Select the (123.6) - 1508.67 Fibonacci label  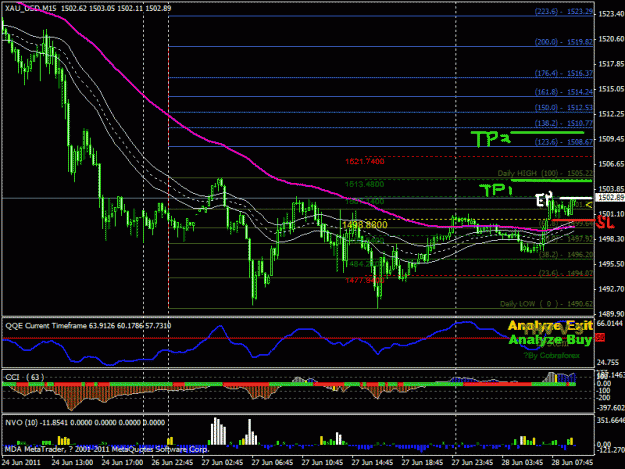point(564,142)
